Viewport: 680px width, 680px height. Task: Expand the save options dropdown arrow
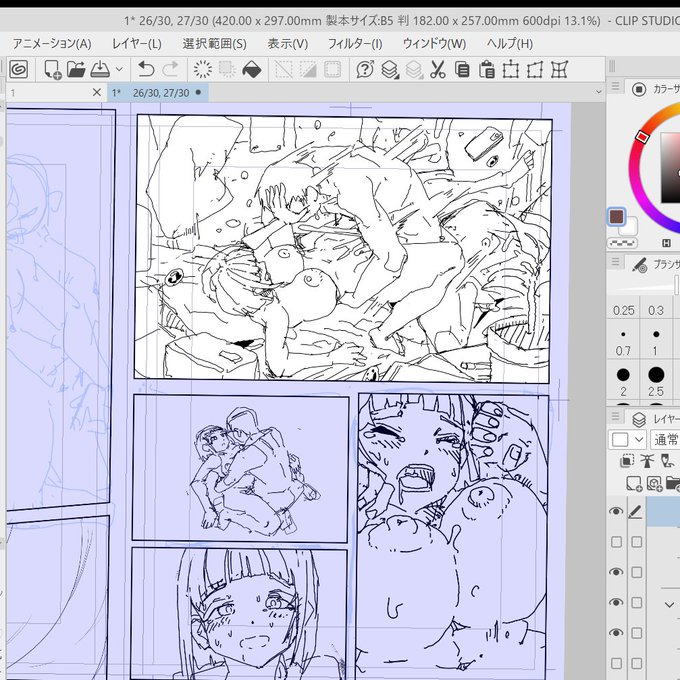pyautogui.click(x=119, y=69)
